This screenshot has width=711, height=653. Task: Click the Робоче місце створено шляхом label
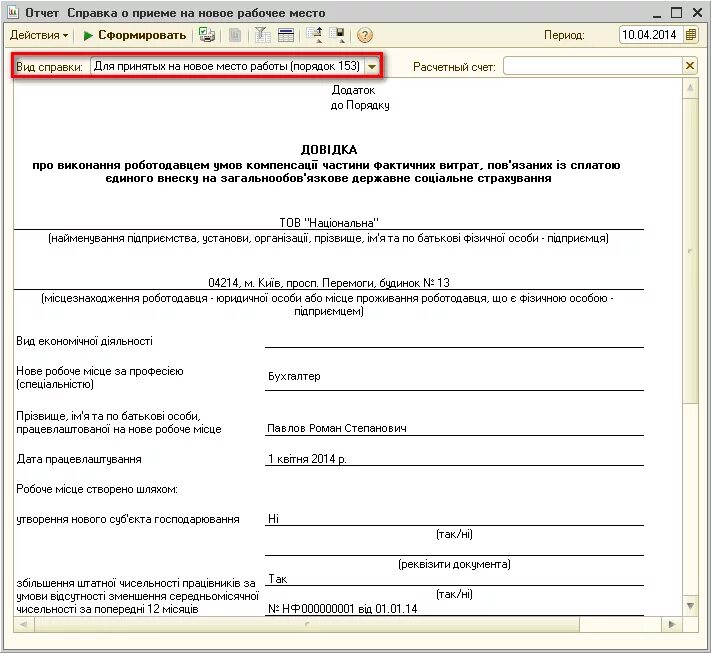tap(97, 489)
